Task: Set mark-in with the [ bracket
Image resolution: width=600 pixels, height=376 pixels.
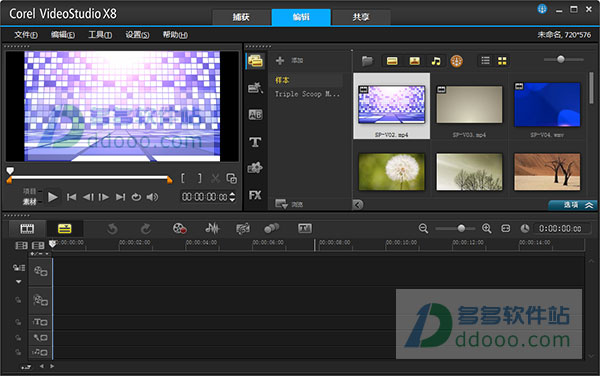Action: 183,178
